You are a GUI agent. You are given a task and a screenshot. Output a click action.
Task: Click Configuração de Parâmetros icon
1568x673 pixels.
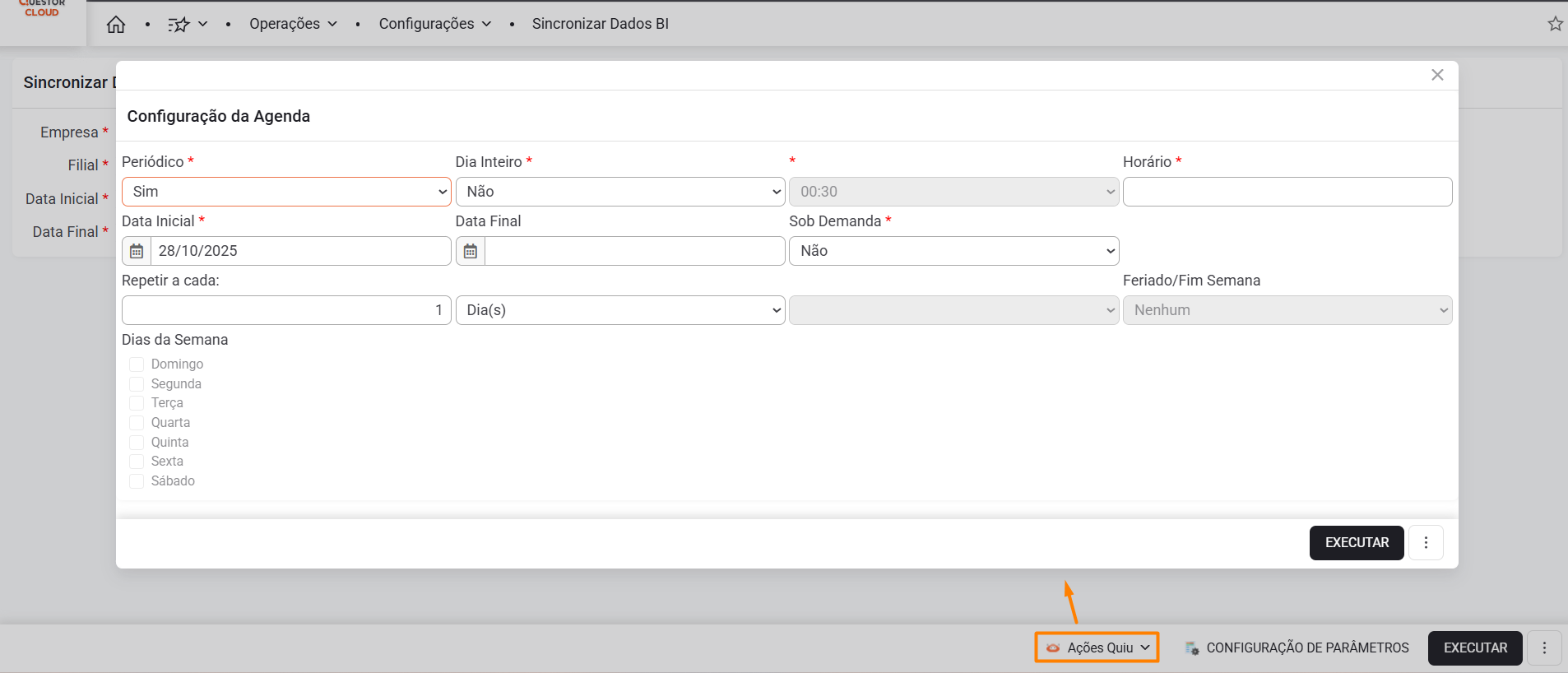tap(1192, 648)
